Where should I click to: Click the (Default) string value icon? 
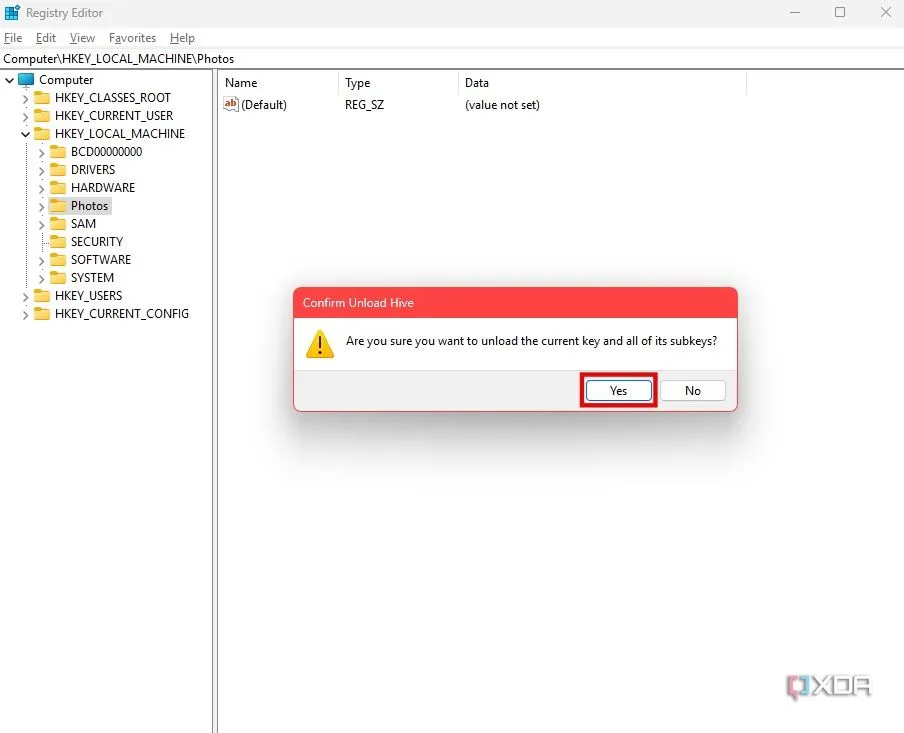click(231, 104)
